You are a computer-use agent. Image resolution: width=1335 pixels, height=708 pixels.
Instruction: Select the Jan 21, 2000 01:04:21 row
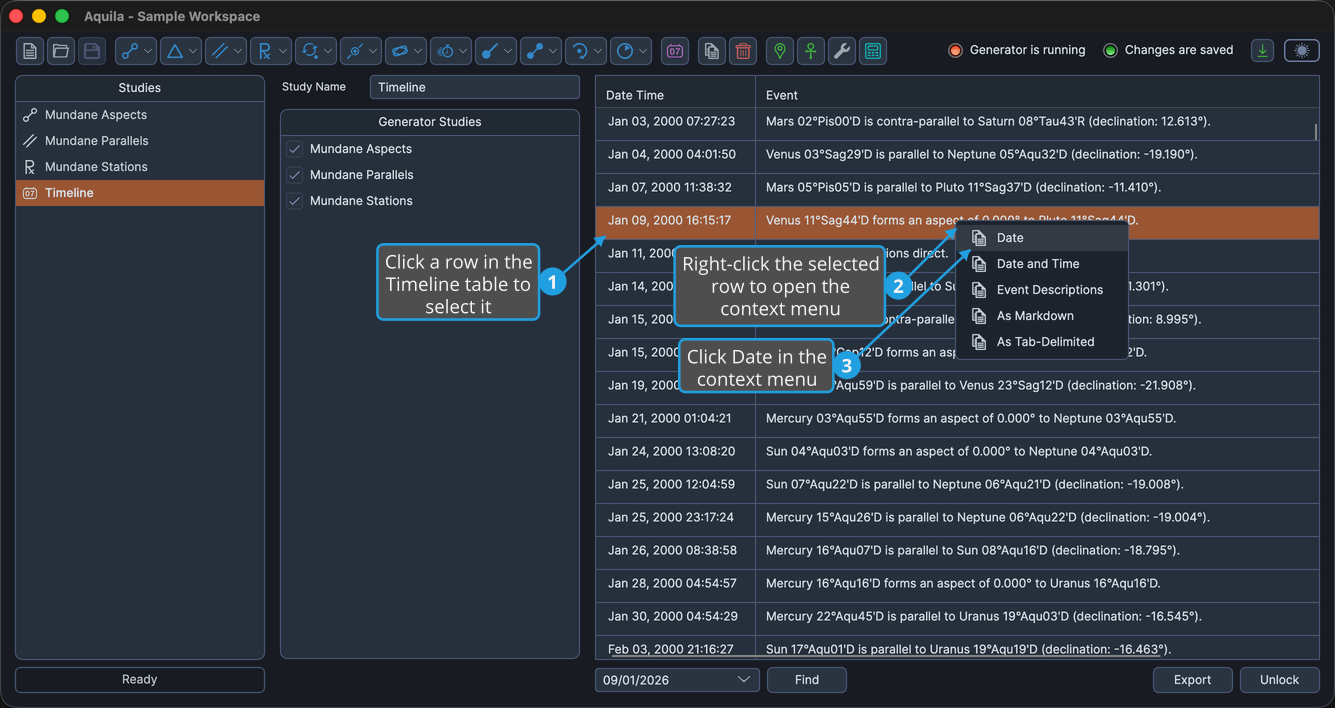[x=957, y=419]
